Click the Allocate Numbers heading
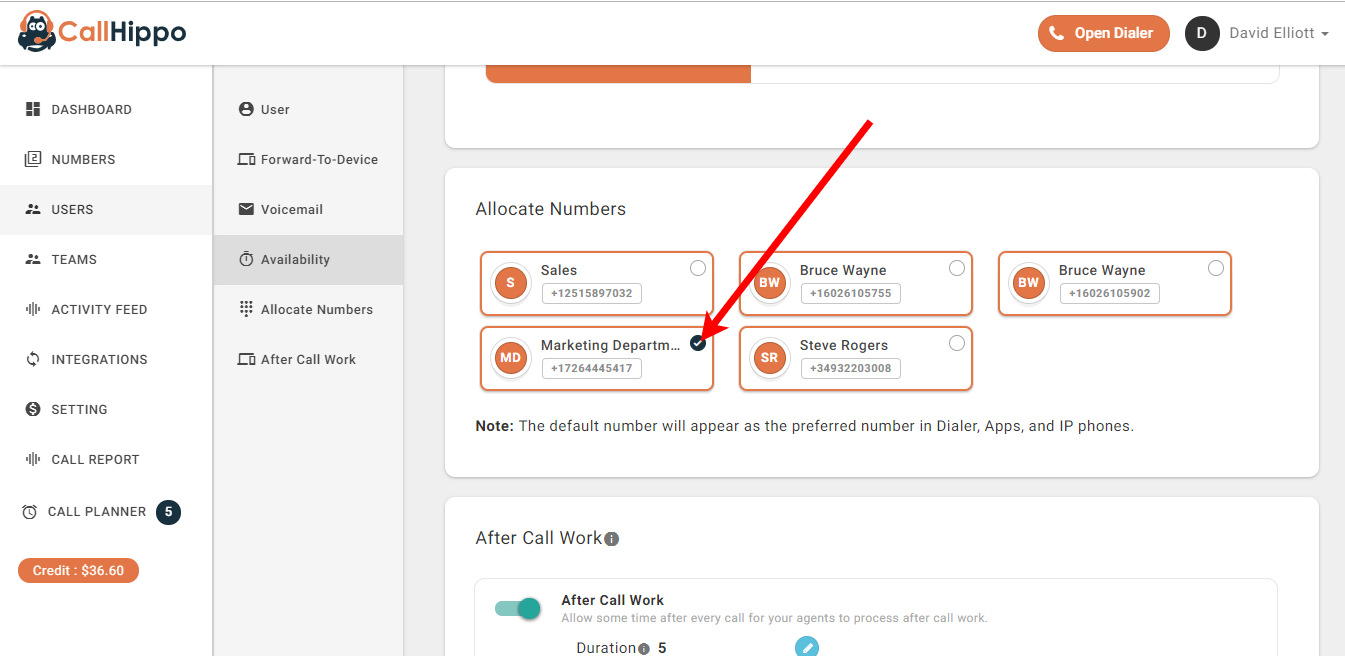 [x=551, y=209]
